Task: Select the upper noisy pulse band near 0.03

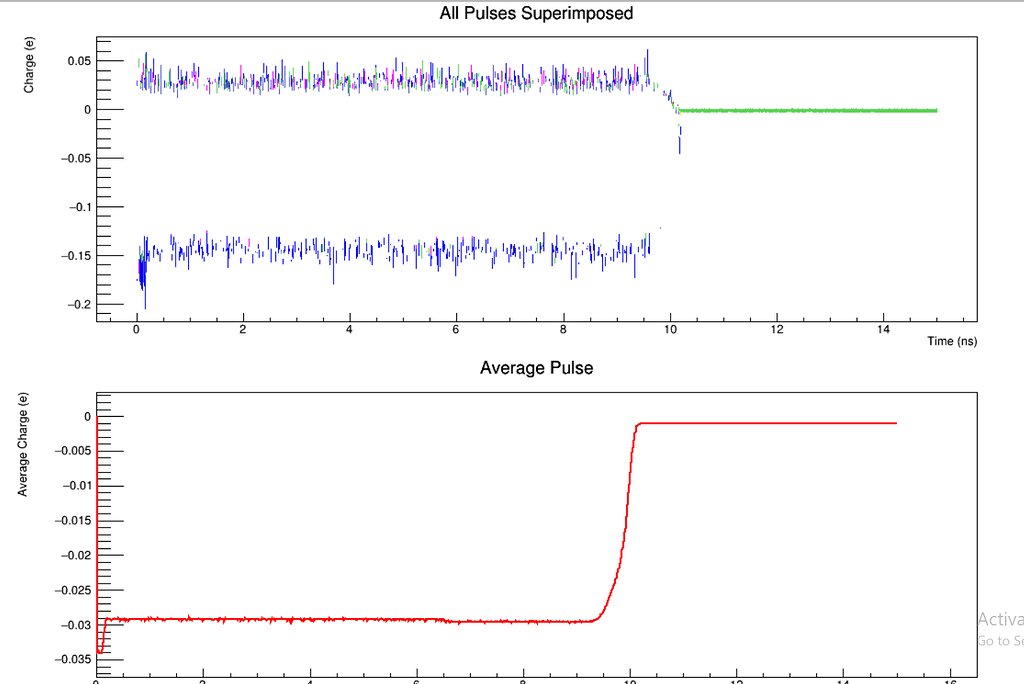Action: [x=400, y=80]
